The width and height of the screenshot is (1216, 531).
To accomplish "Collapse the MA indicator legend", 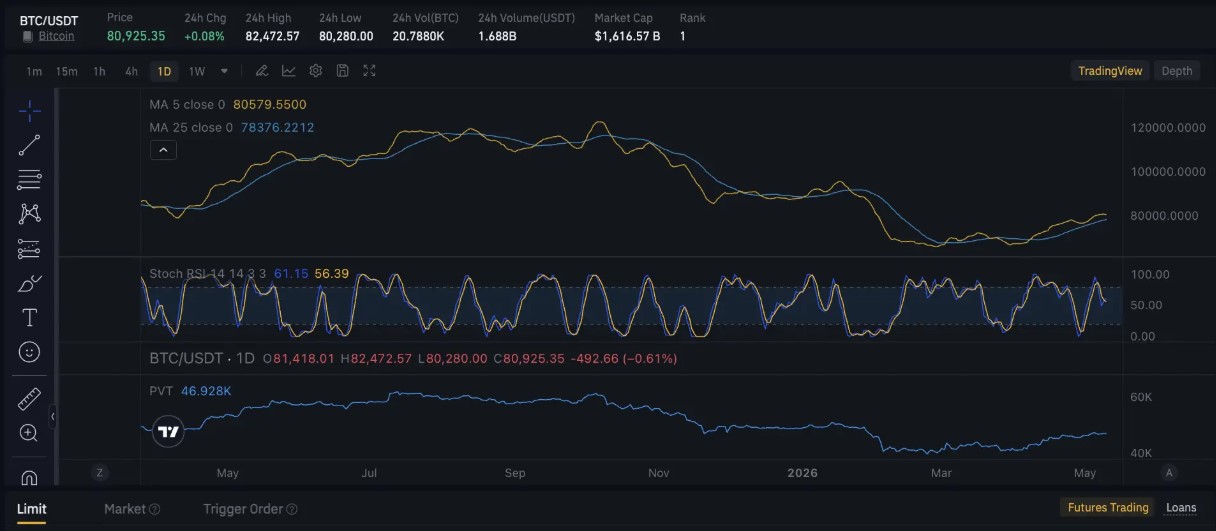I will click(x=163, y=150).
